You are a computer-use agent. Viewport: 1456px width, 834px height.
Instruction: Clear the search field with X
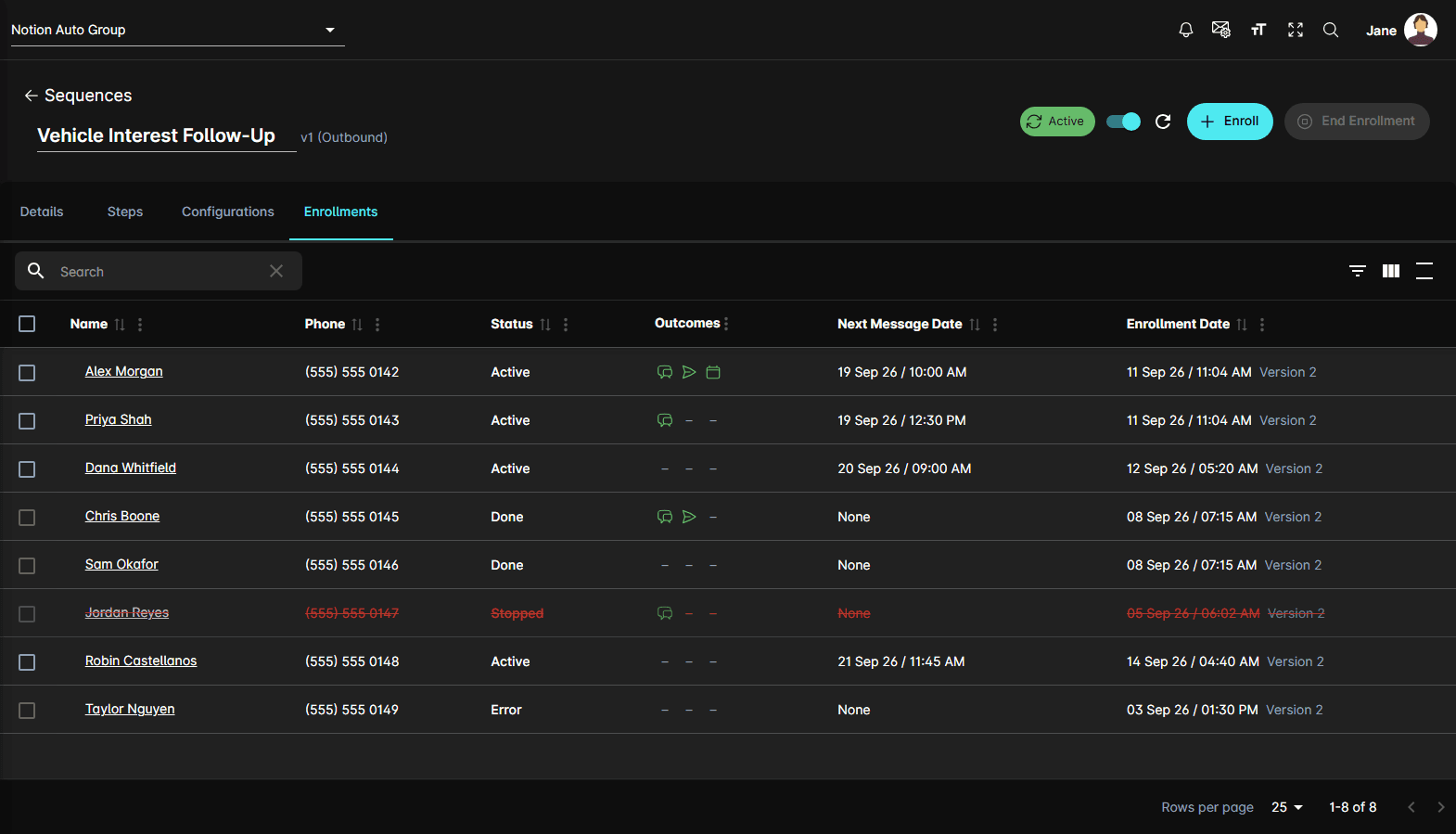click(276, 271)
